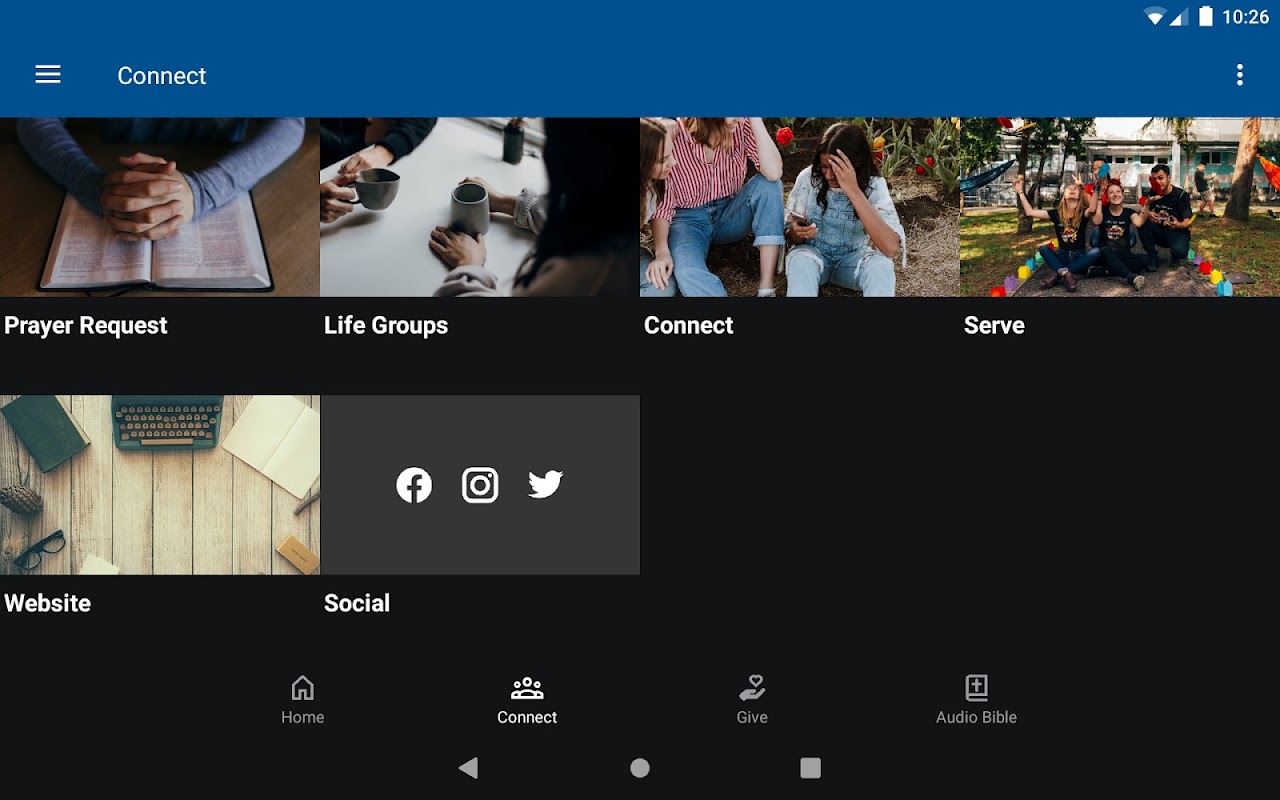Tap the Audio Bible book icon
Viewport: 1280px width, 800px height.
(976, 688)
